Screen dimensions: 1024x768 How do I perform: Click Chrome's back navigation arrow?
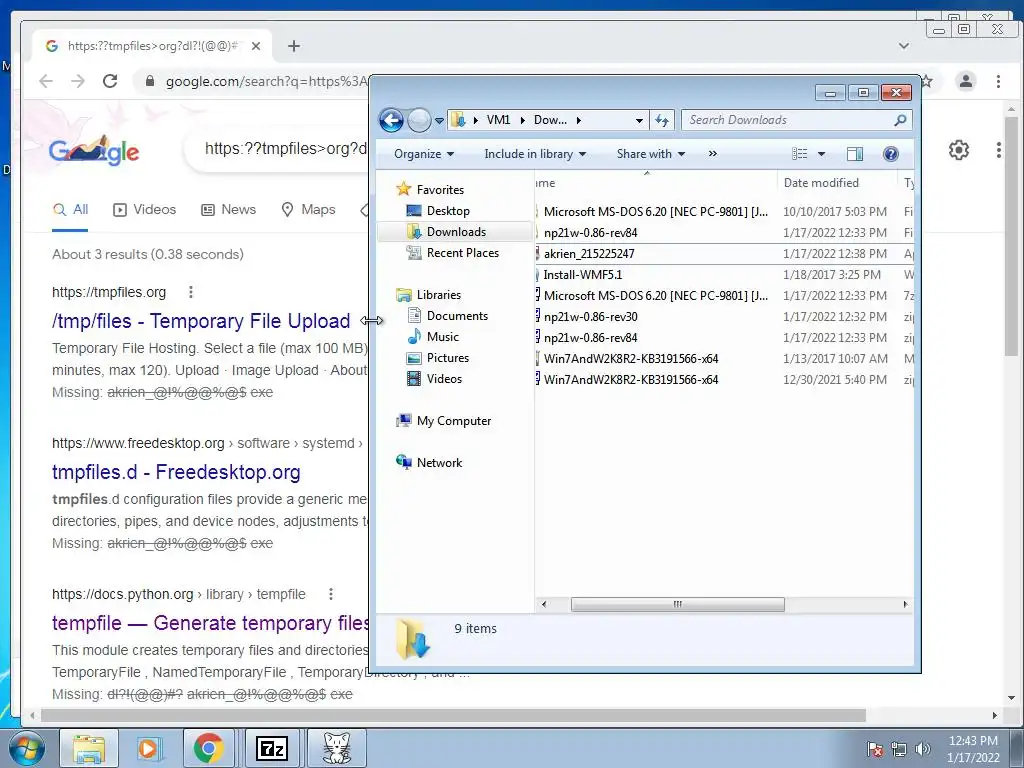click(46, 81)
